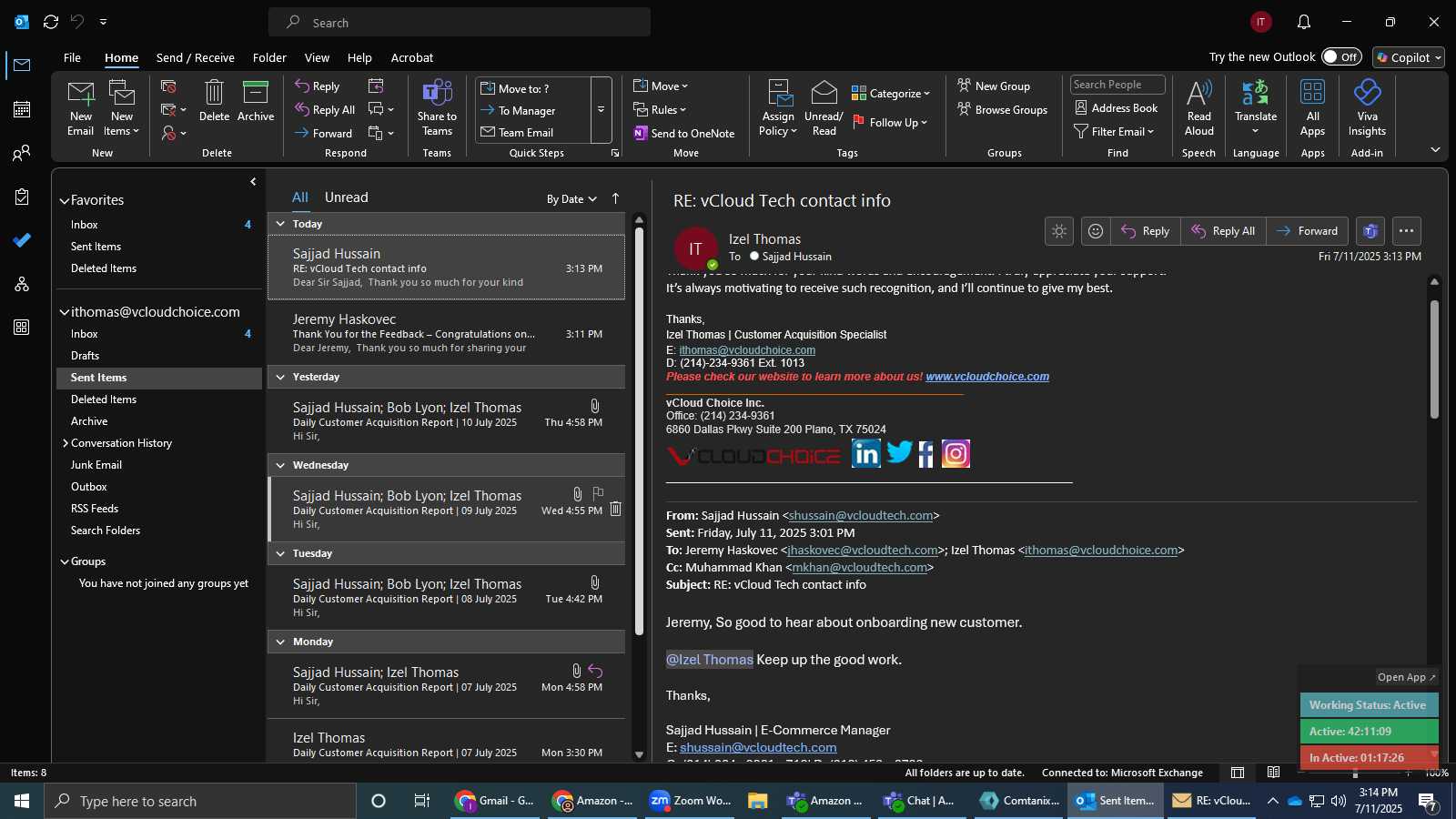Image resolution: width=1456 pixels, height=819 pixels.
Task: Open the Follow Up dropdown
Action: (890, 122)
